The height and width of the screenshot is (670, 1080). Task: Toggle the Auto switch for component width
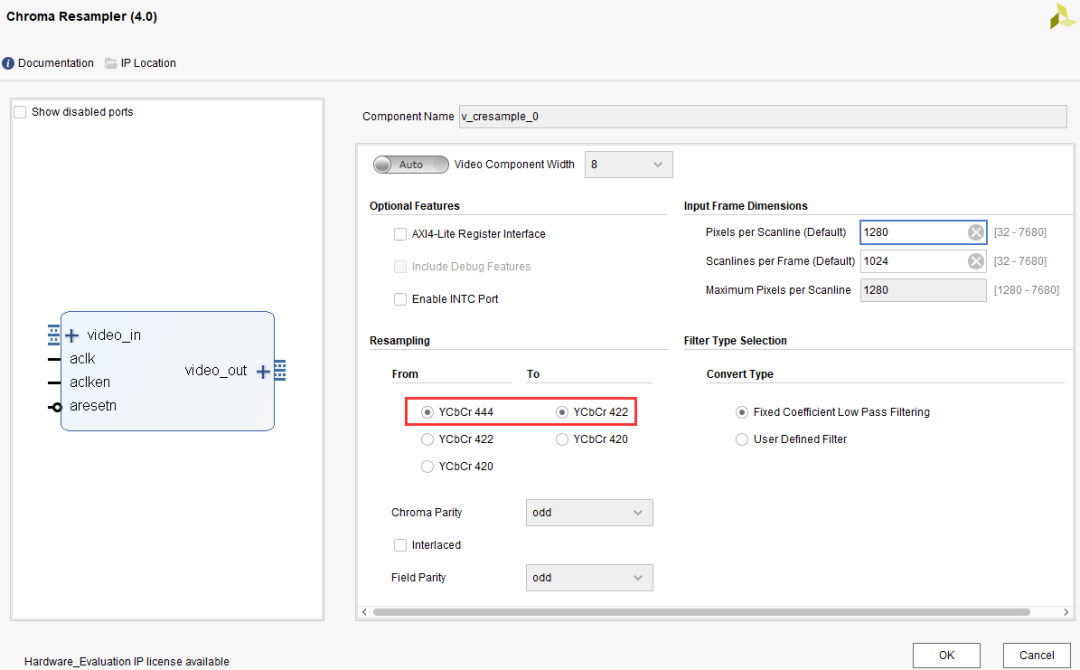411,164
